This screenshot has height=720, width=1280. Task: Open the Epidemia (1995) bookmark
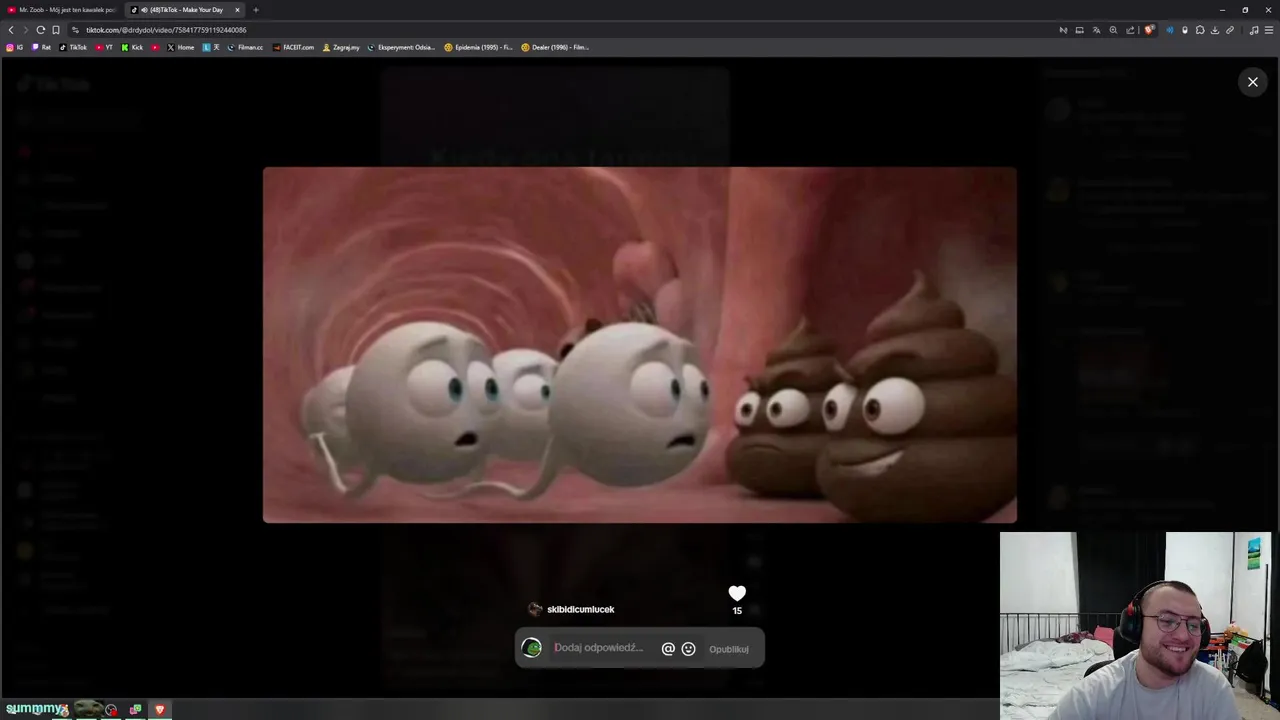478,47
